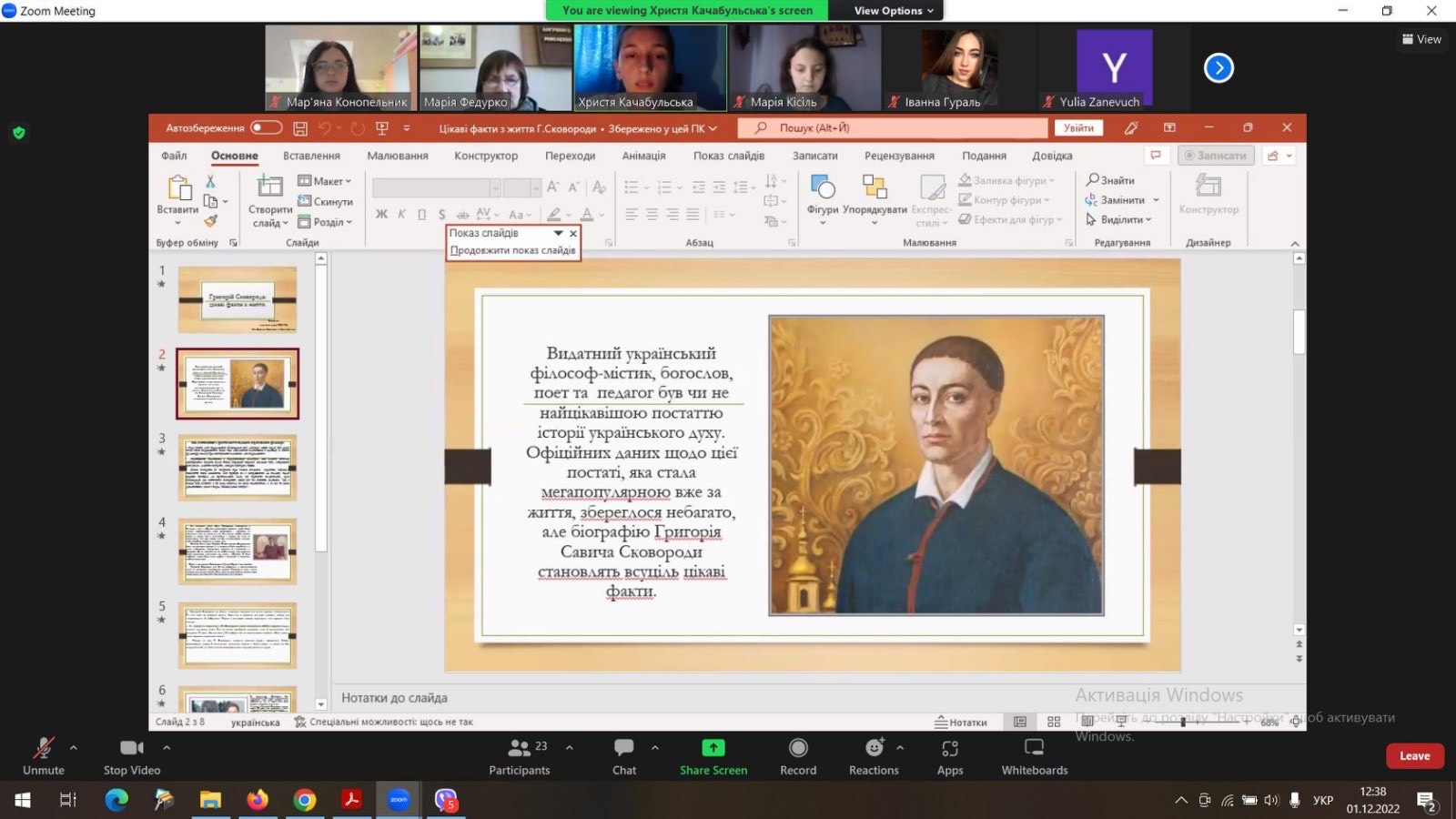Image resolution: width=1456 pixels, height=819 pixels.
Task: Open the Рецензування tab
Action: [x=899, y=156]
